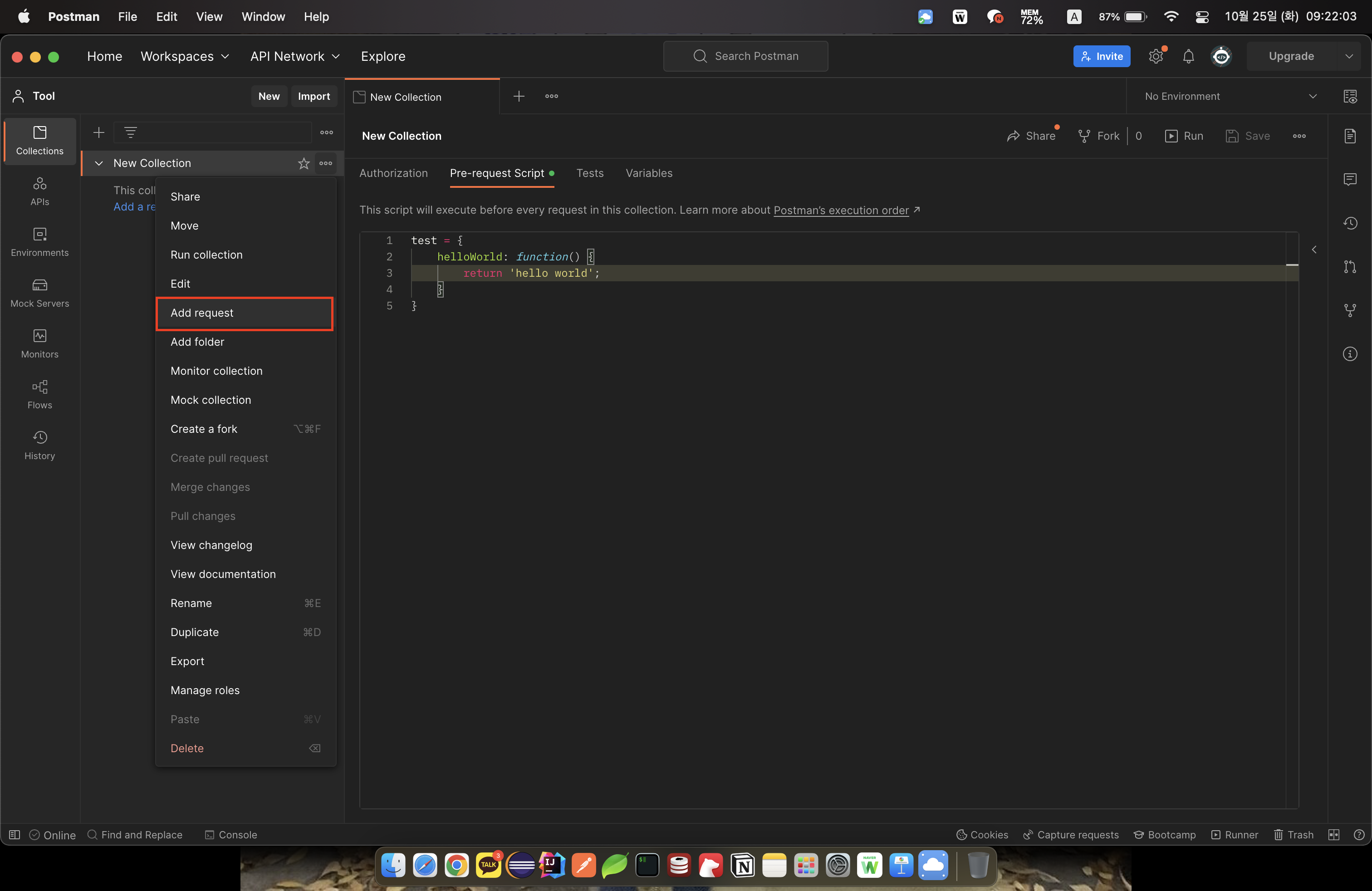1372x891 pixels.
Task: Open Postman's execution order link
Action: point(841,210)
